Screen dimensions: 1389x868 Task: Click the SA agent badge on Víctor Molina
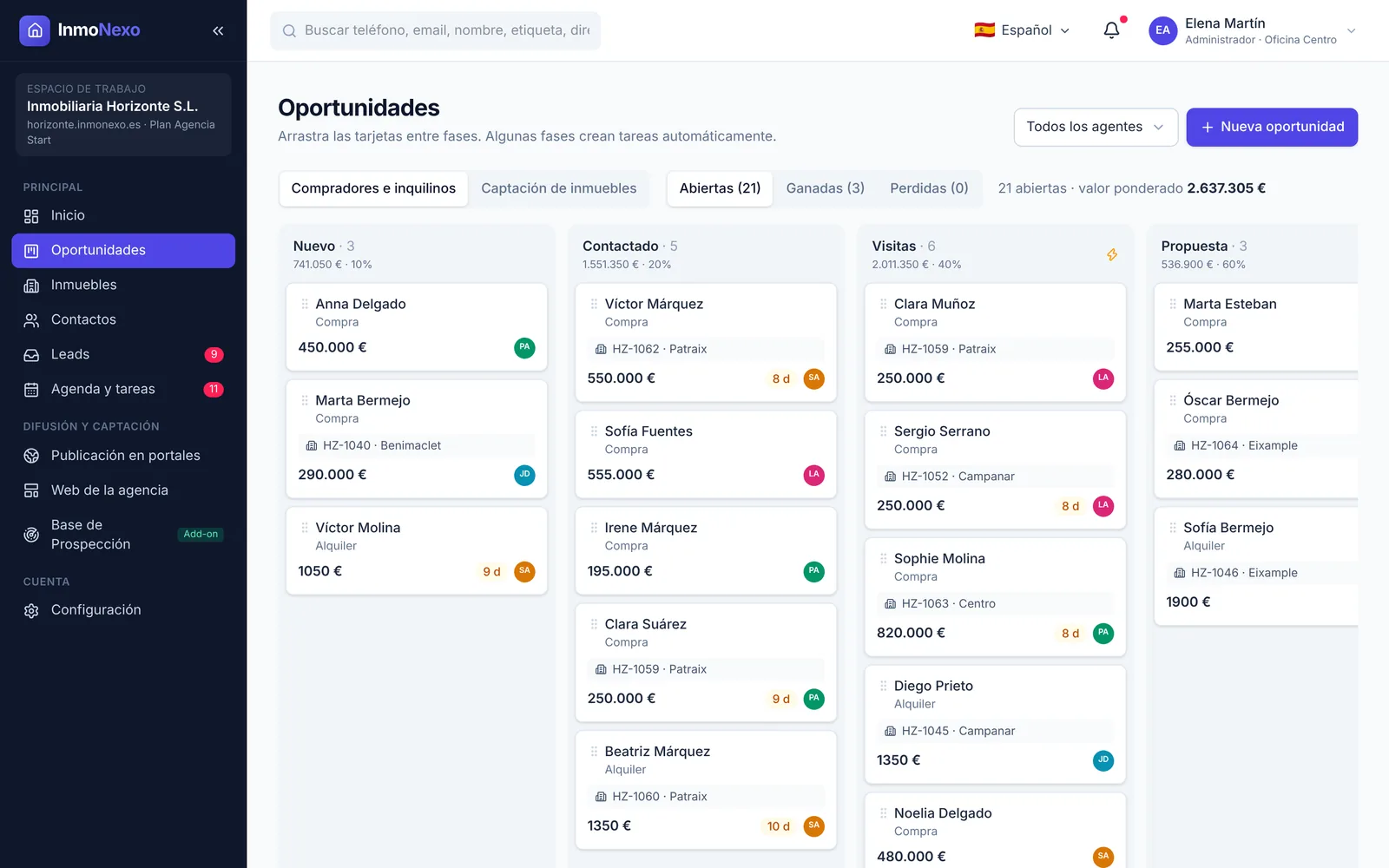(x=524, y=571)
